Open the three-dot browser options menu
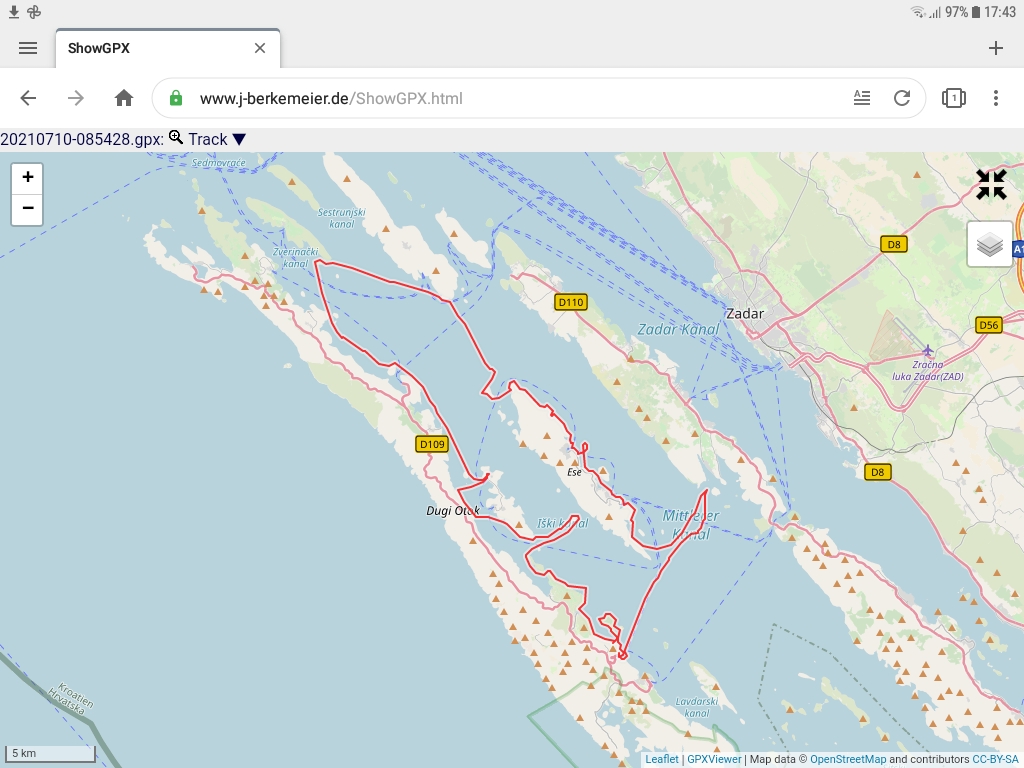Viewport: 1024px width, 768px height. click(x=995, y=97)
